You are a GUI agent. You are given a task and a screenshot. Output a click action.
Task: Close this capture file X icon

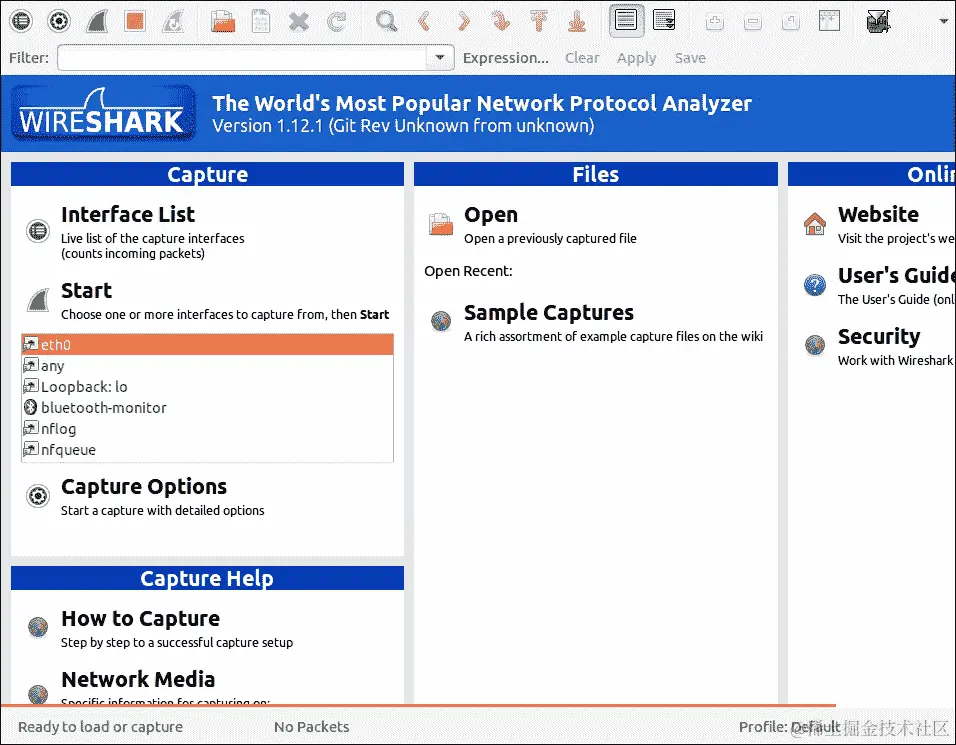tap(299, 21)
